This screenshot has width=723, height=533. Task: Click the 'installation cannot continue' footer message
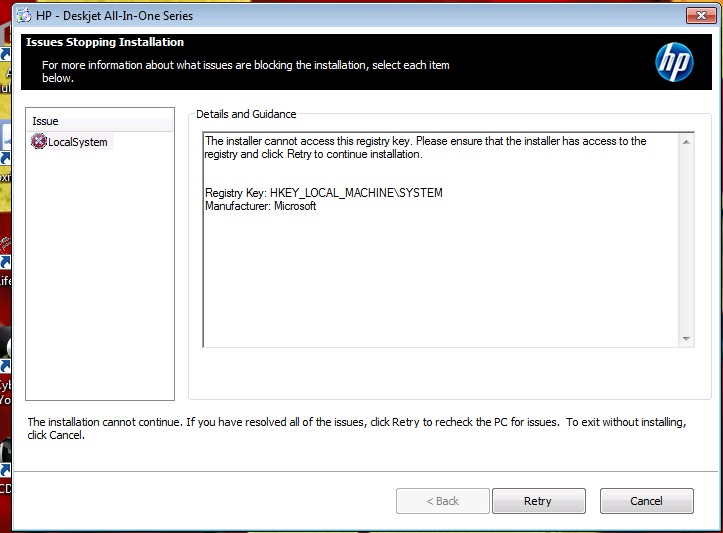coord(357,428)
